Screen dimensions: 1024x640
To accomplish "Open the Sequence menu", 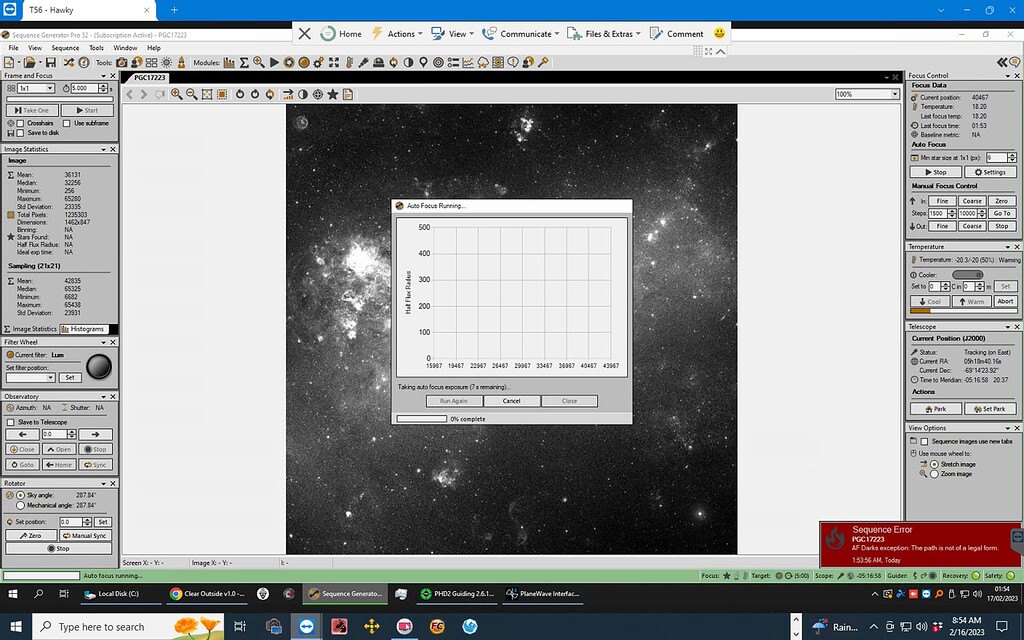I will (65, 48).
